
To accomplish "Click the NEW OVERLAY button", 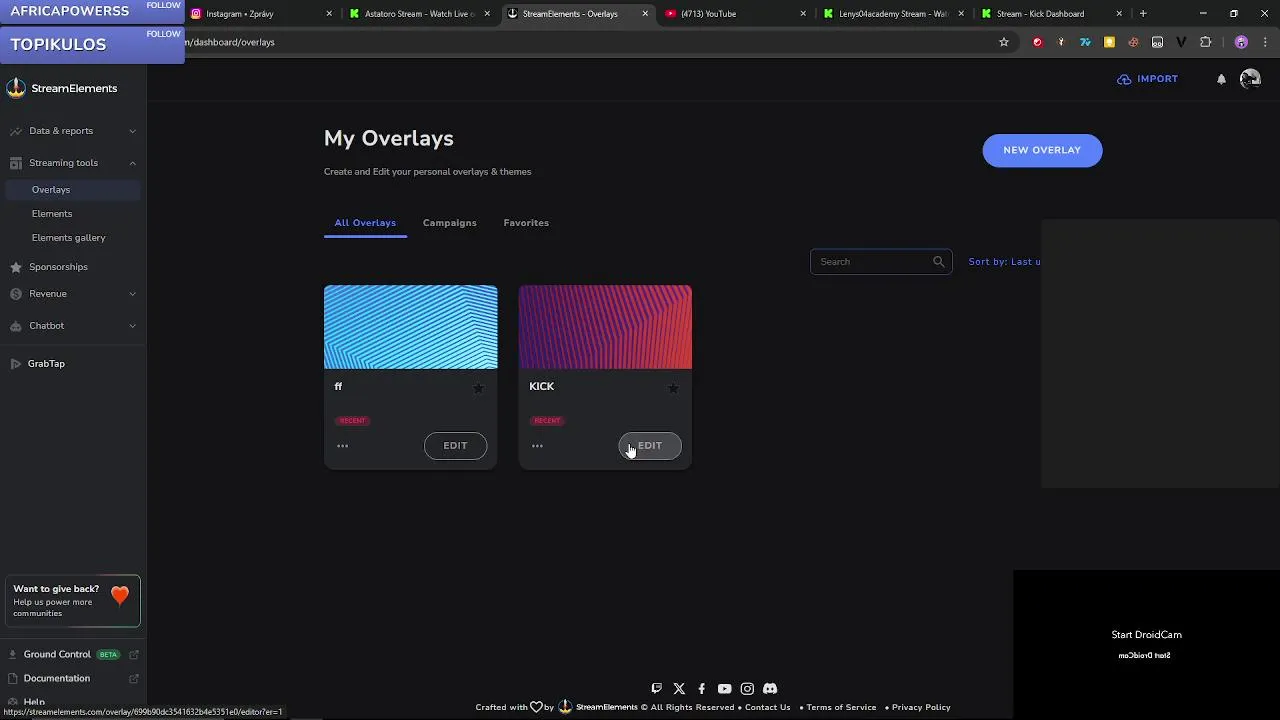I will [x=1042, y=150].
